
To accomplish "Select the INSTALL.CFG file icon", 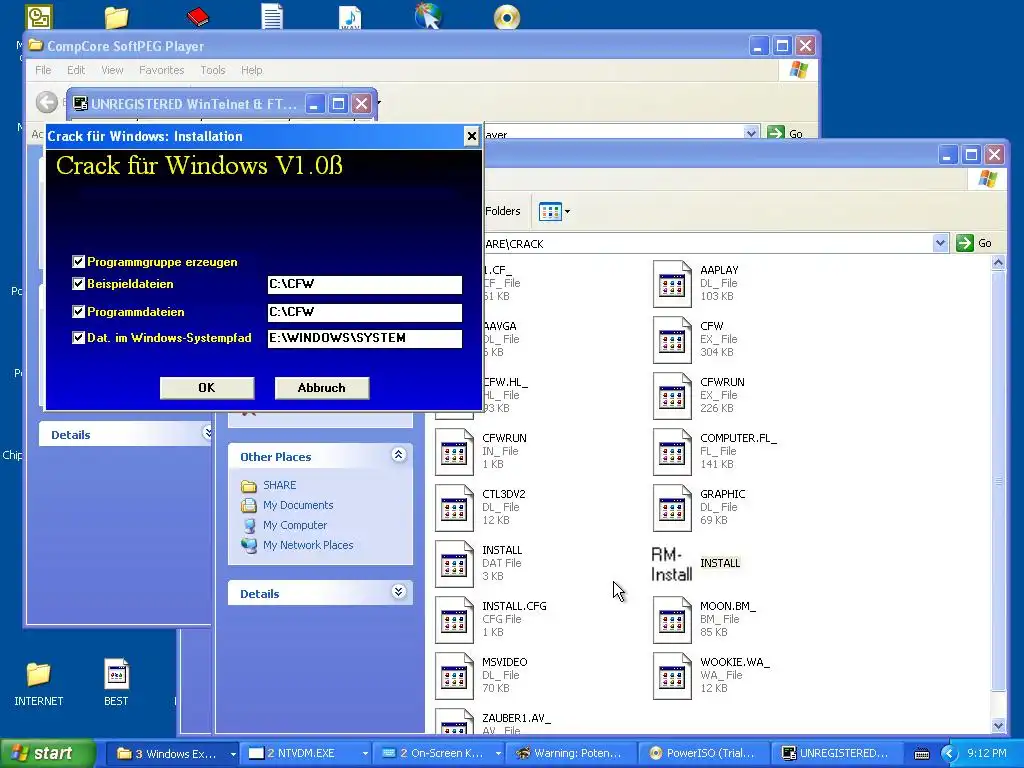I will (x=455, y=620).
